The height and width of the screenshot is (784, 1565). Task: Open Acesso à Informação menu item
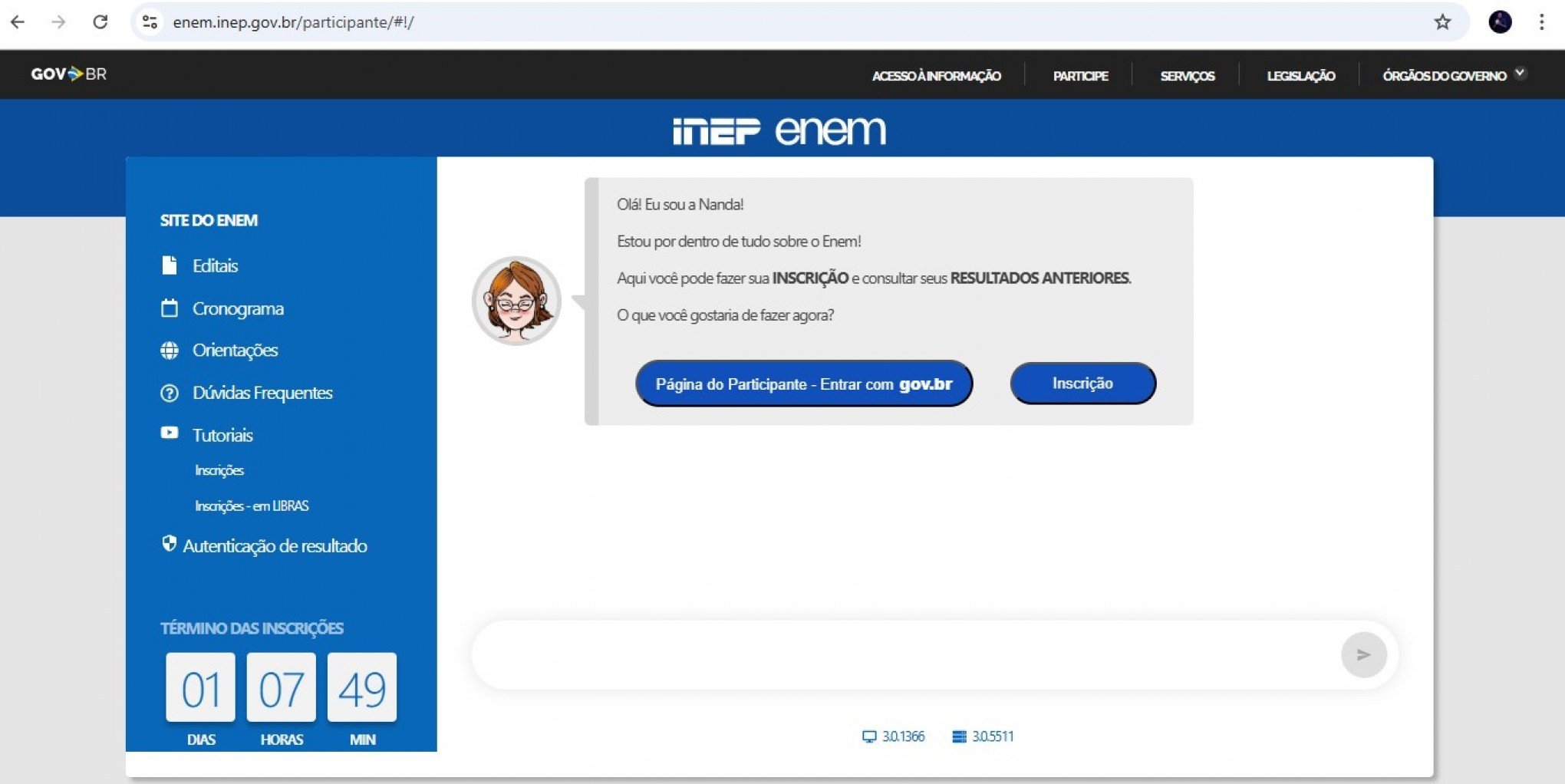tap(937, 76)
